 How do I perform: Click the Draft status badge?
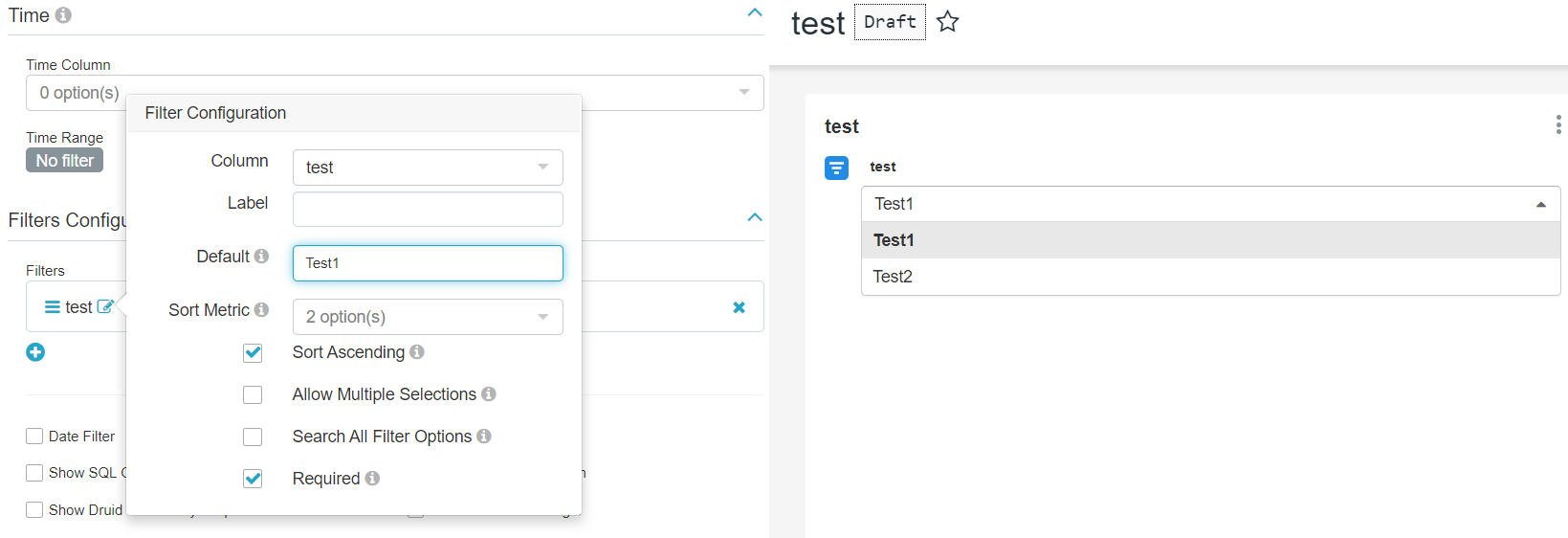[890, 22]
